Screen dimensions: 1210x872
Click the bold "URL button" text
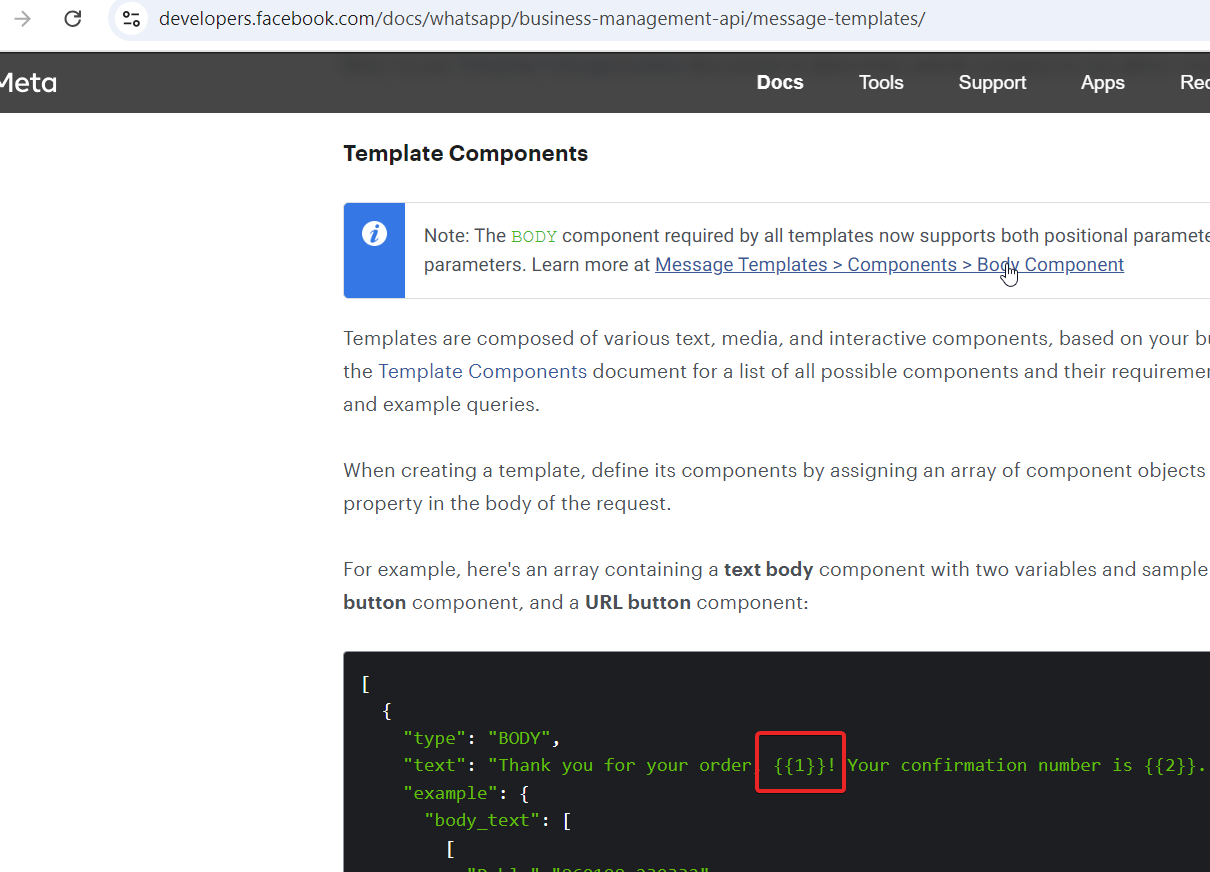point(637,603)
